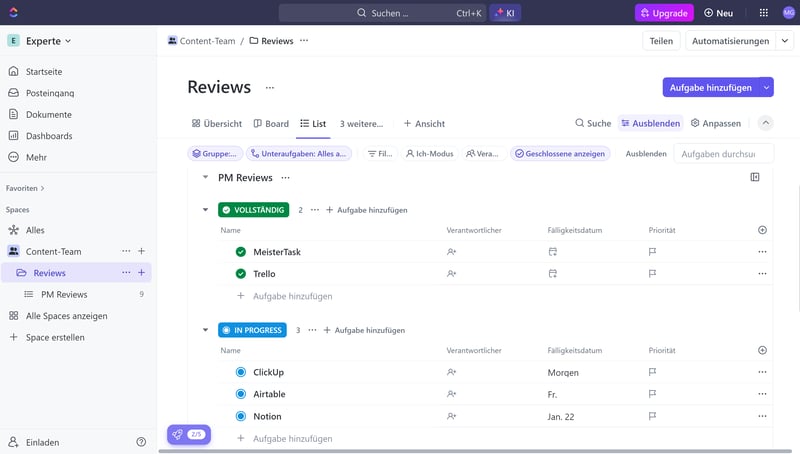Image resolution: width=800 pixels, height=454 pixels.
Task: Add a column with the plus circle icon
Action: [762, 230]
